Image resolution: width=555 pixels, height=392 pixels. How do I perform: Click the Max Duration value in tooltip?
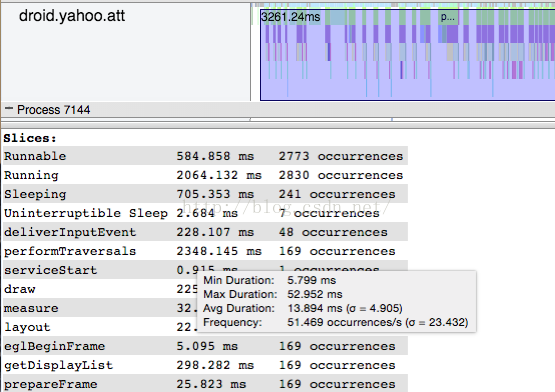tap(315, 294)
